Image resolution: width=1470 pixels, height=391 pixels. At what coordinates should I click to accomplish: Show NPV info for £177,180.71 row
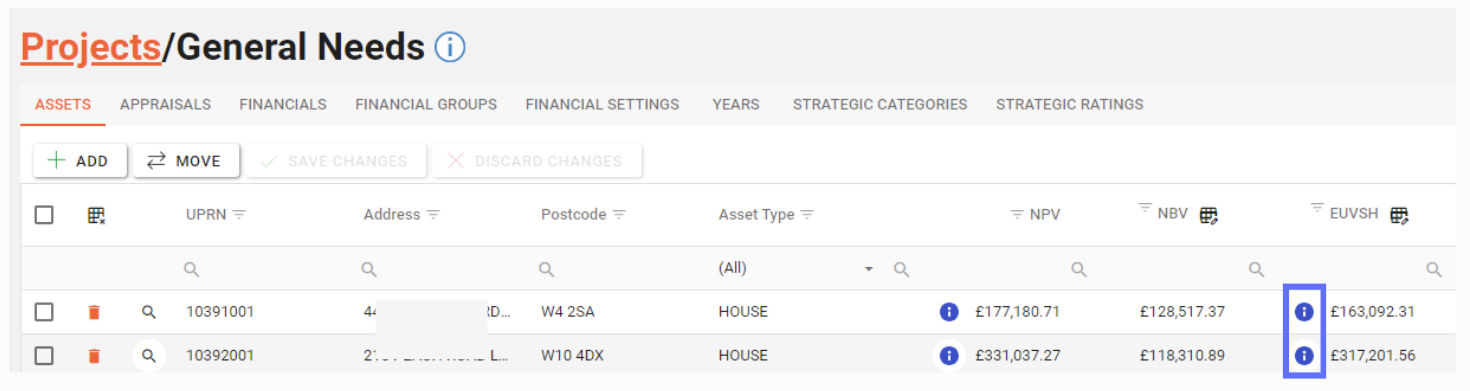point(949,312)
